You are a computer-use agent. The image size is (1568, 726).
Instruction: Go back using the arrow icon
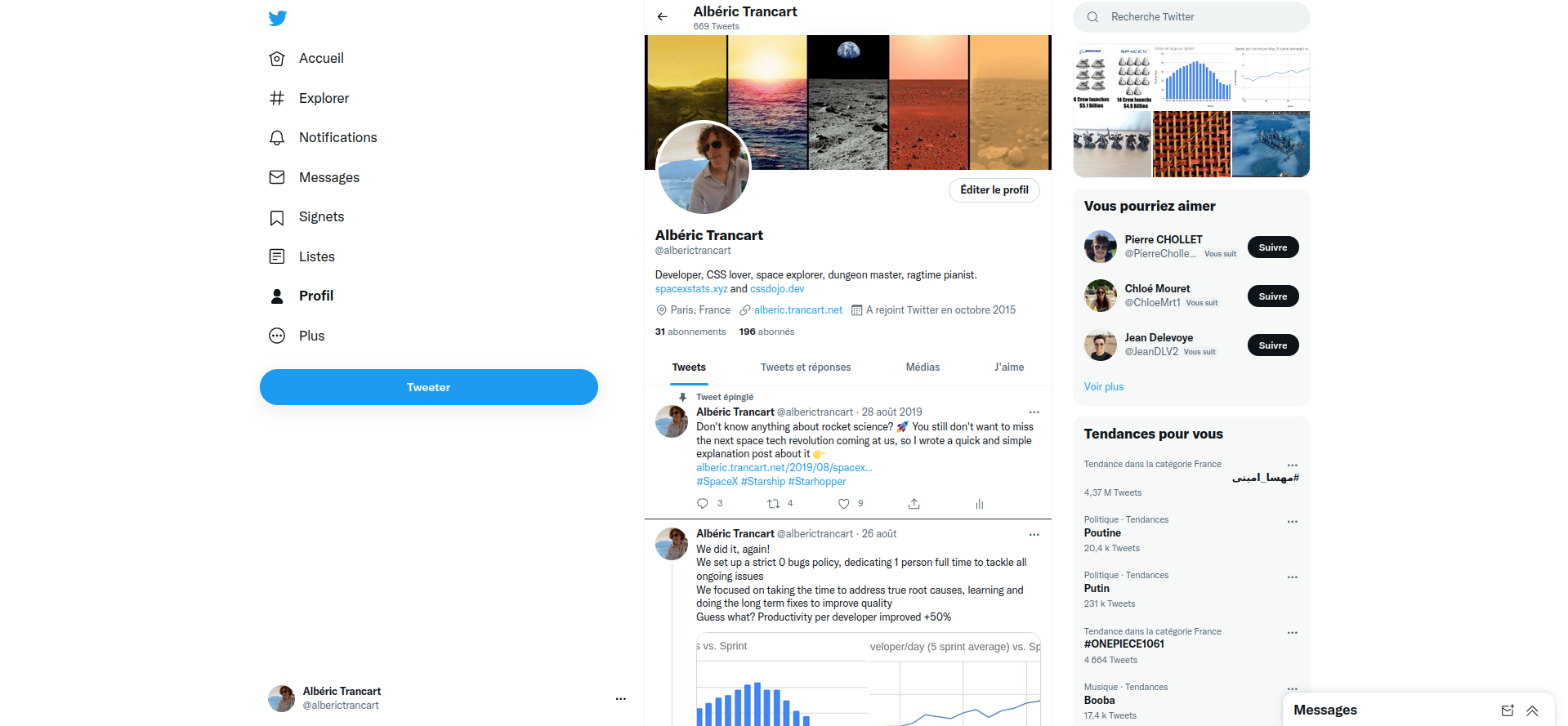point(663,16)
